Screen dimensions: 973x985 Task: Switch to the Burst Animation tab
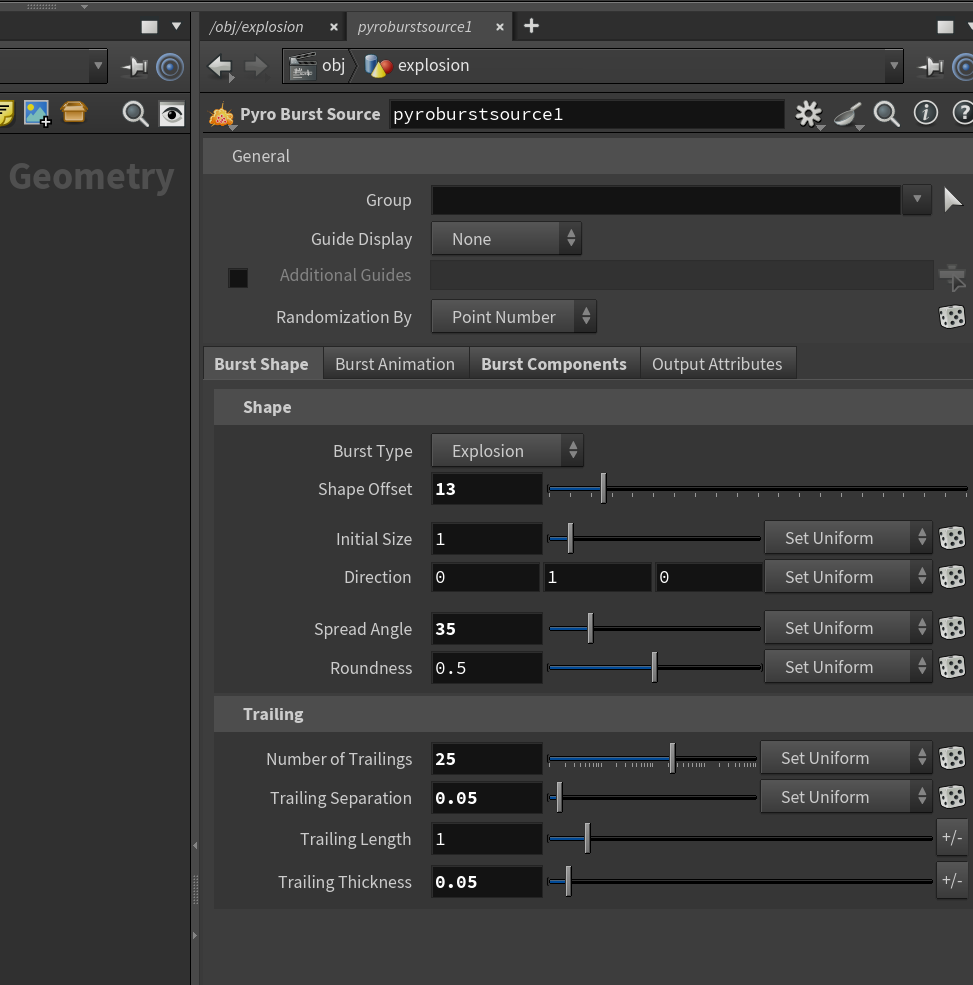coord(395,364)
